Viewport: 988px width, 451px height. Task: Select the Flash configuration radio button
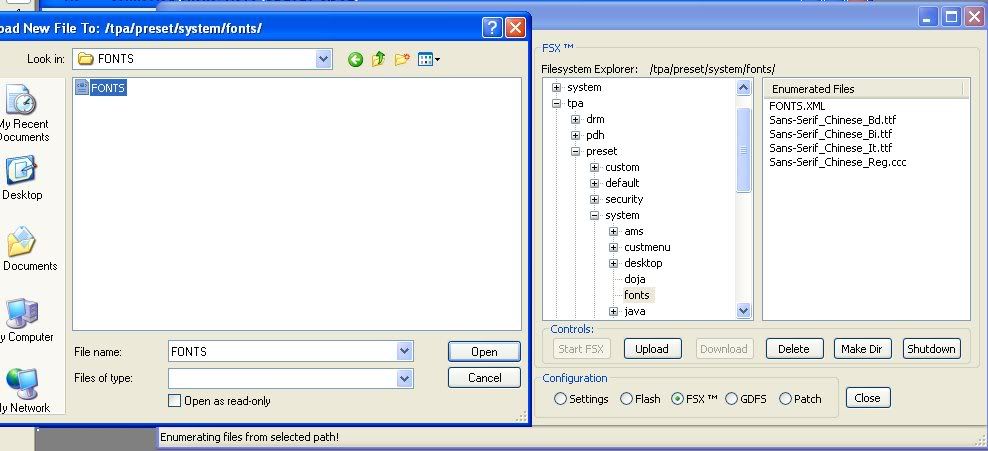(x=626, y=399)
